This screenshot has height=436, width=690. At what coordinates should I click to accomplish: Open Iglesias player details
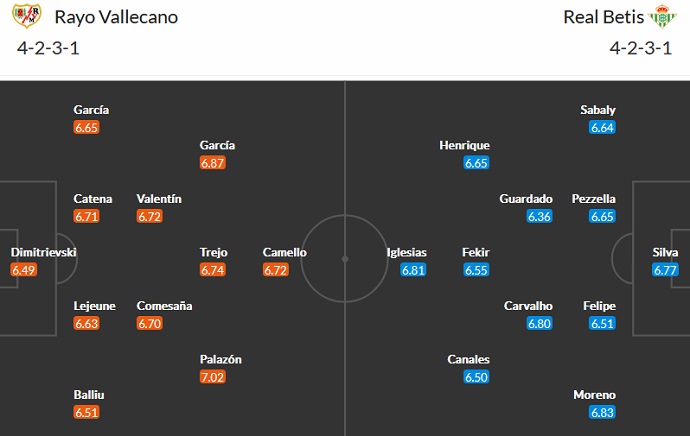pyautogui.click(x=407, y=253)
